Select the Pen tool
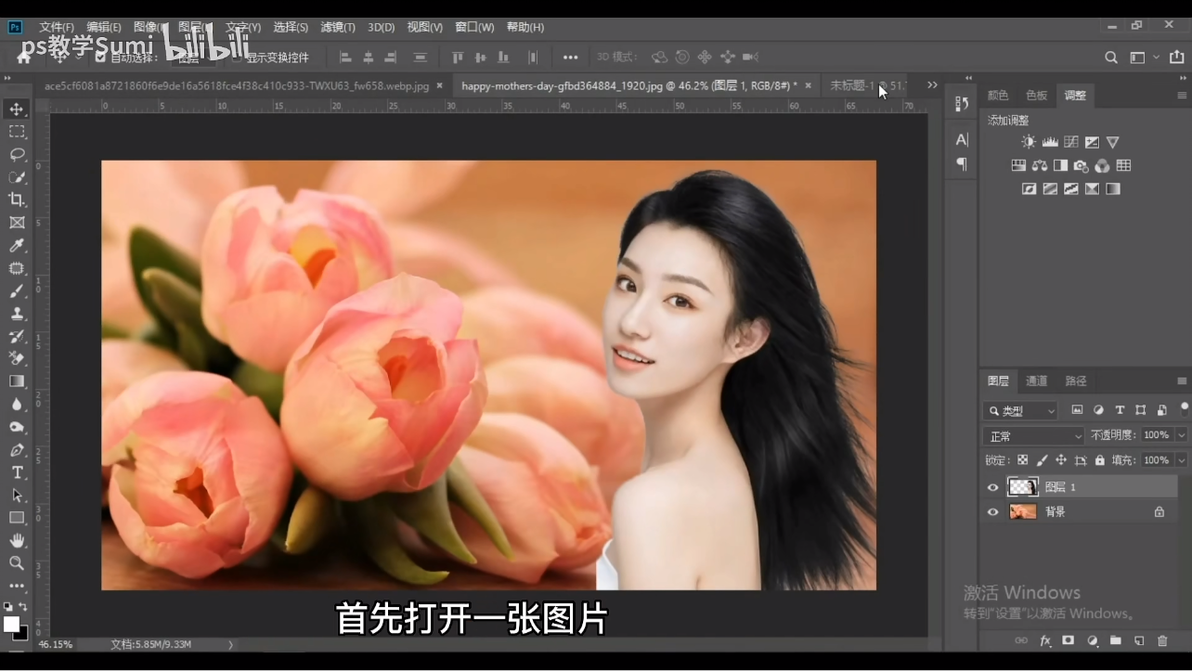Screen dimensions: 1192x671 [x=17, y=450]
